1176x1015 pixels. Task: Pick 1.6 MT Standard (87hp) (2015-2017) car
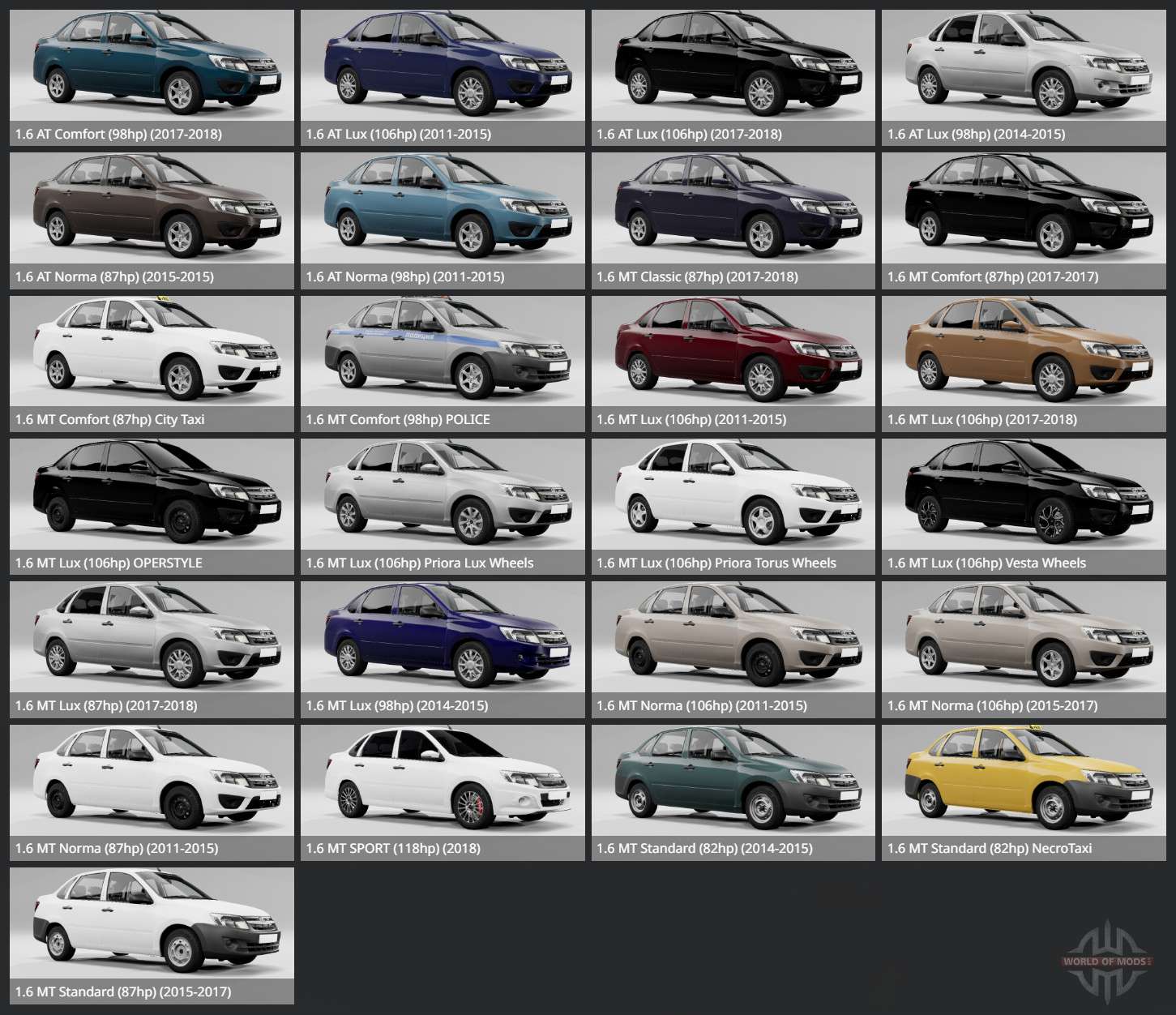[152, 936]
